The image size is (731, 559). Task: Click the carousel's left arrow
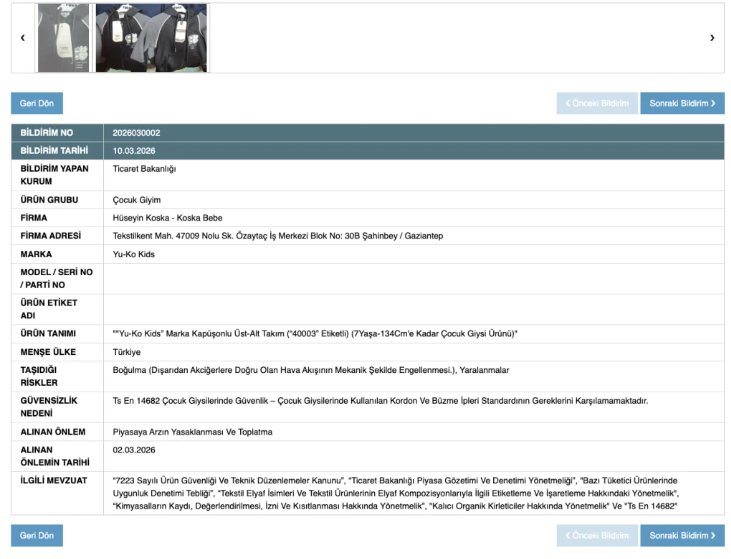tap(22, 38)
